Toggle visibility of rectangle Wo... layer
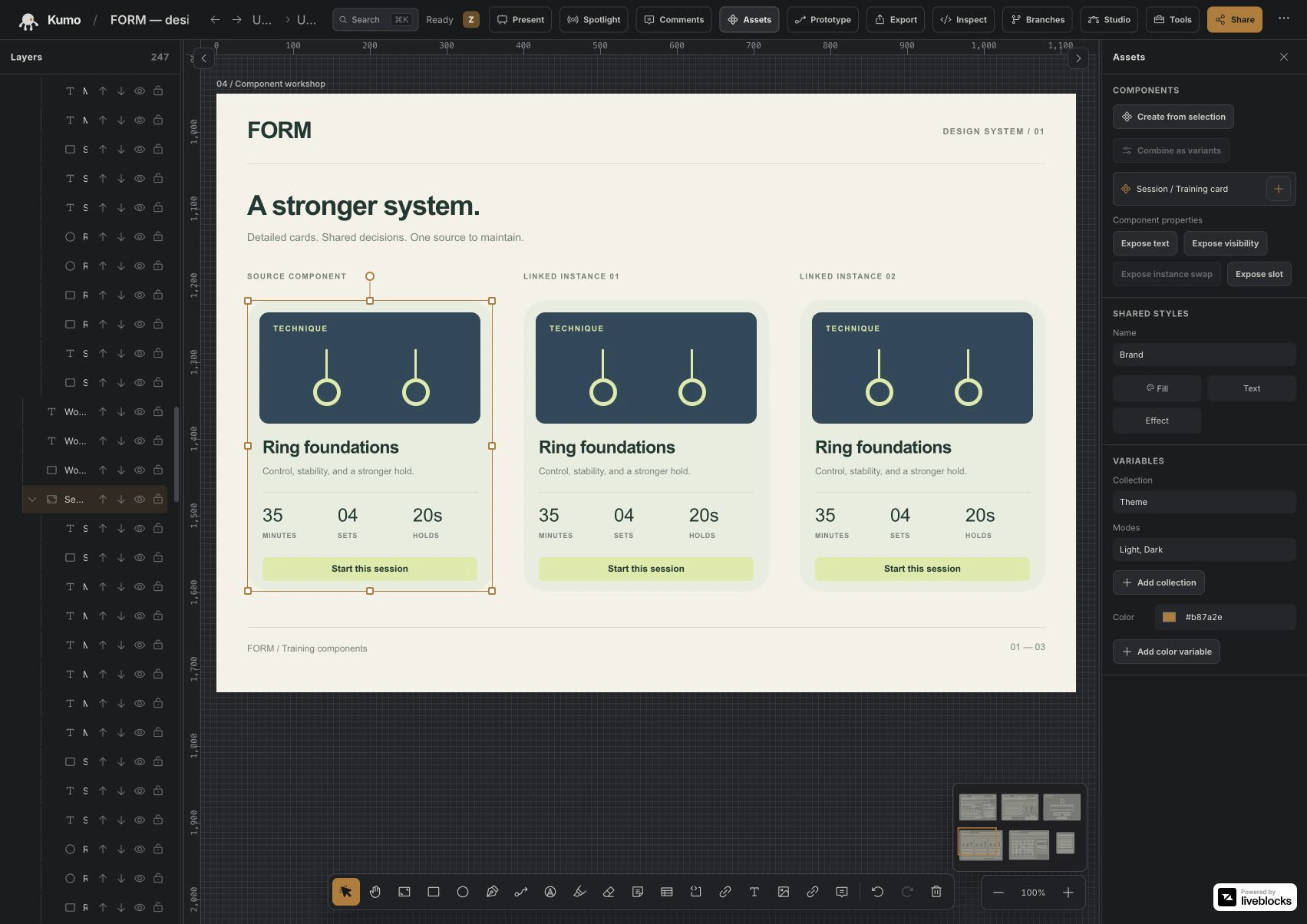 coord(139,470)
